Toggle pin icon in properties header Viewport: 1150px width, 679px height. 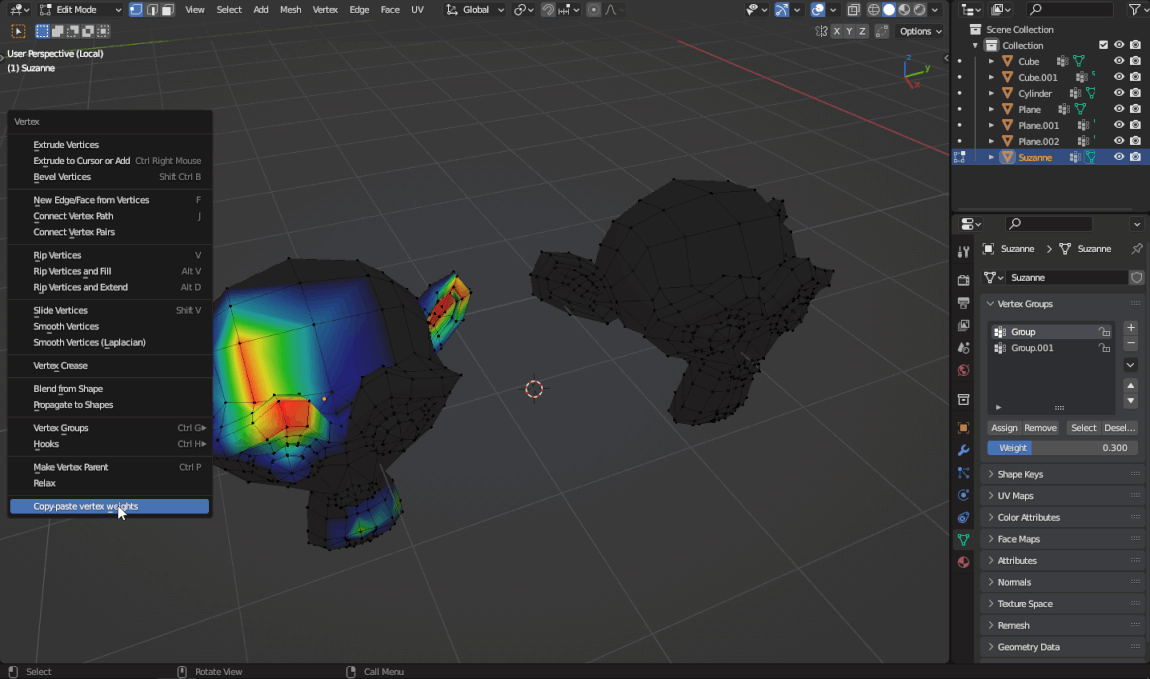[x=1137, y=249]
